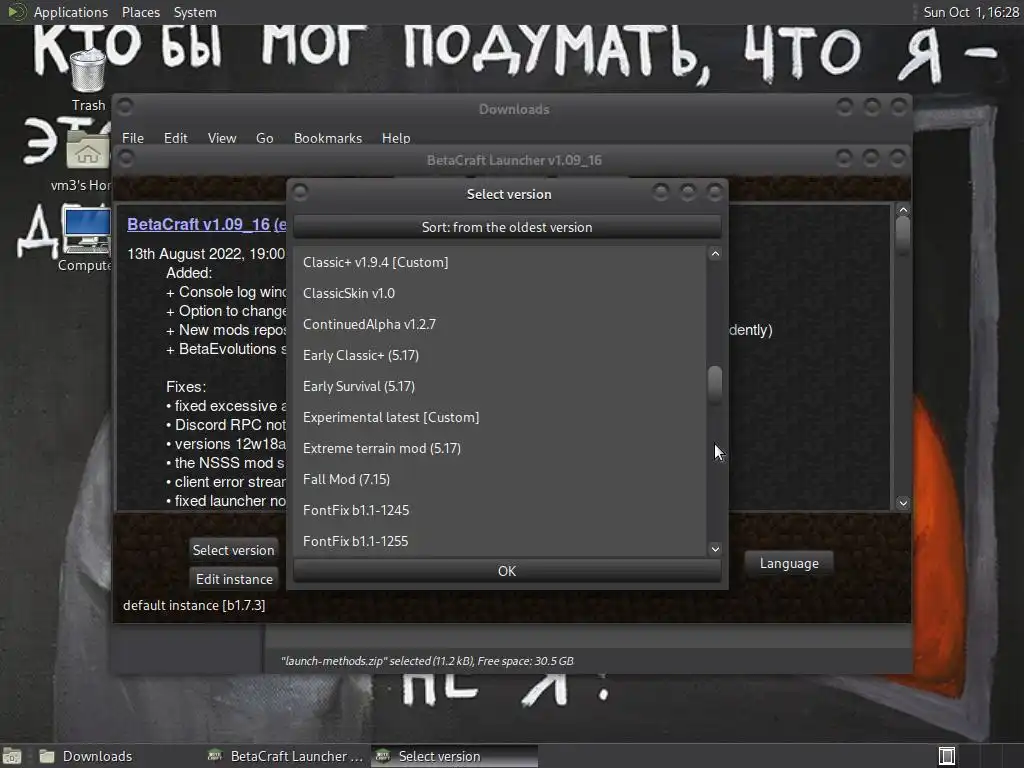Switch to BetaCraft Launcher in taskbar

coord(285,756)
